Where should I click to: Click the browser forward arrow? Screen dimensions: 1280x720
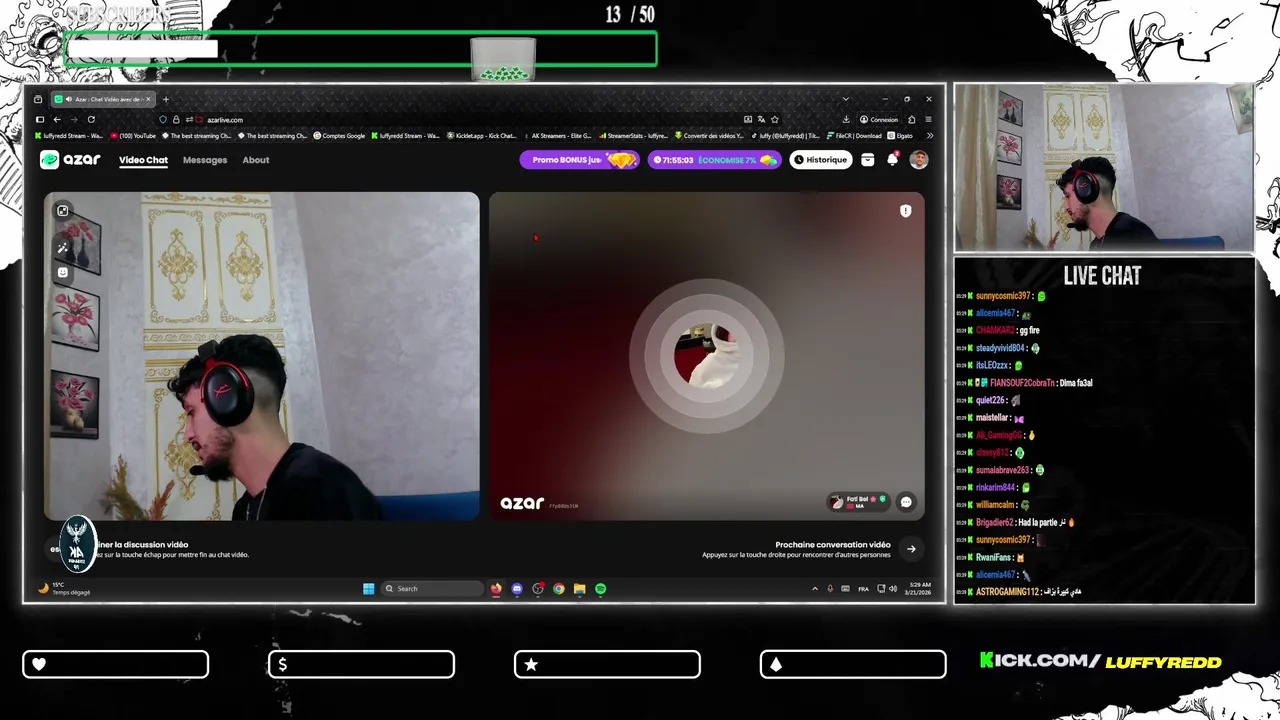tap(73, 120)
